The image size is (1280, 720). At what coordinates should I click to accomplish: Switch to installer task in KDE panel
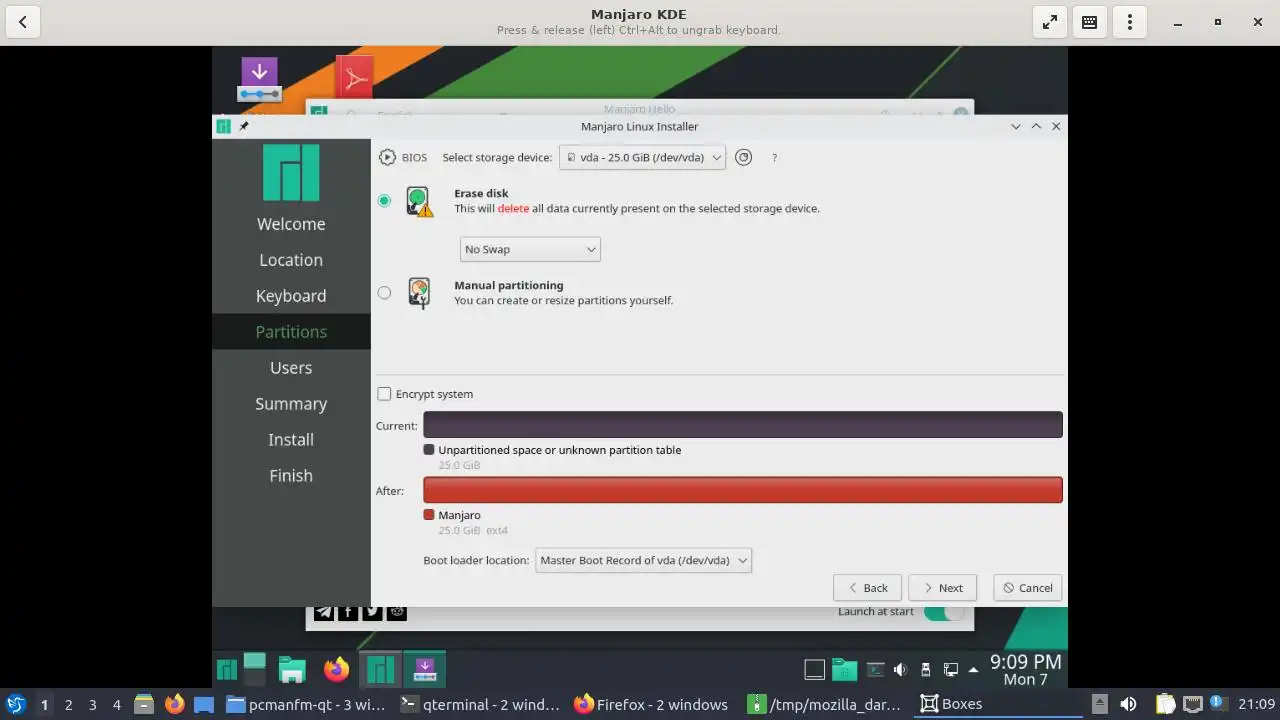click(424, 669)
